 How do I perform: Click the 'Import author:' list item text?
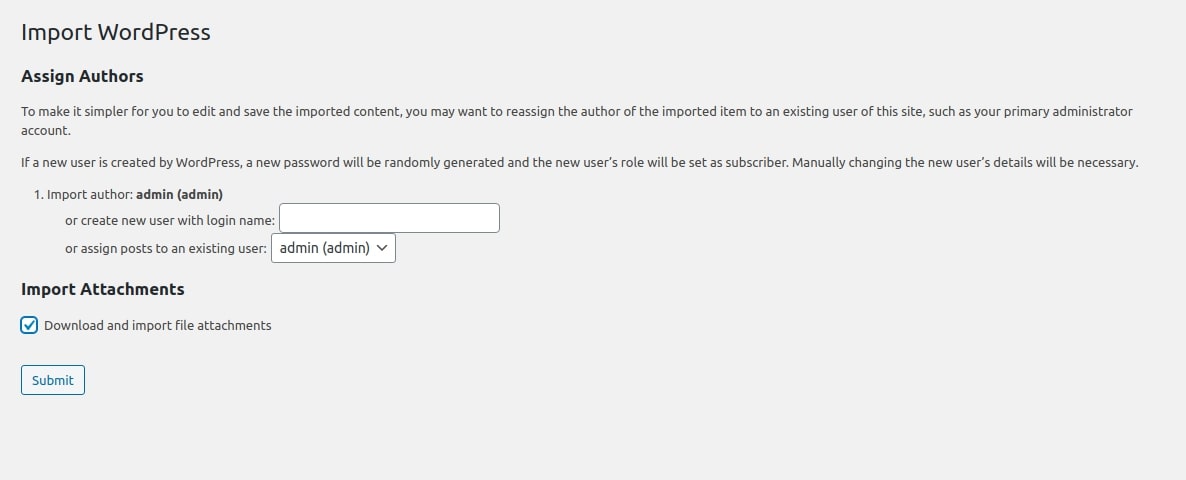90,194
